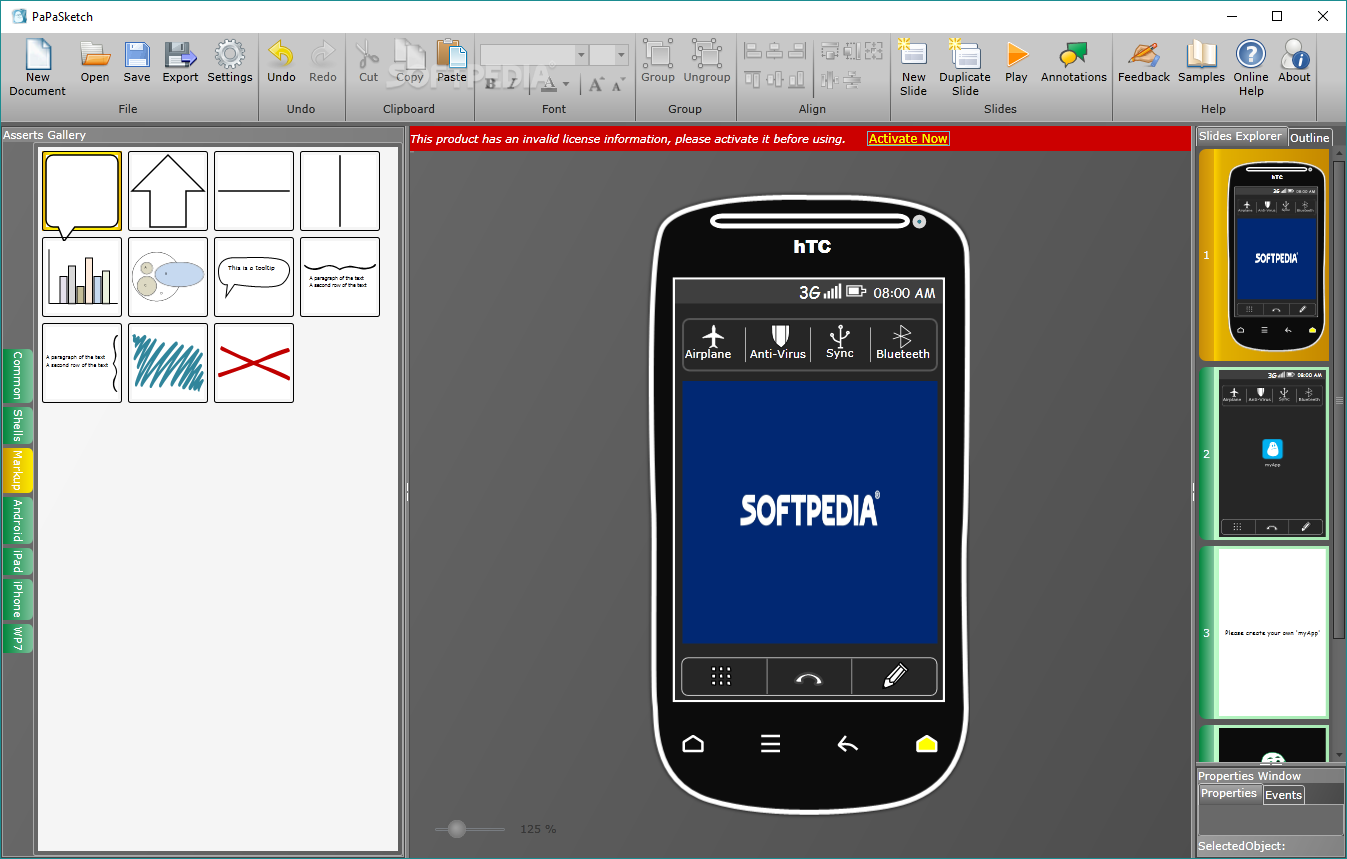The width and height of the screenshot is (1347, 859).
Task: Switch to the Common gallery tab
Action: click(x=18, y=376)
